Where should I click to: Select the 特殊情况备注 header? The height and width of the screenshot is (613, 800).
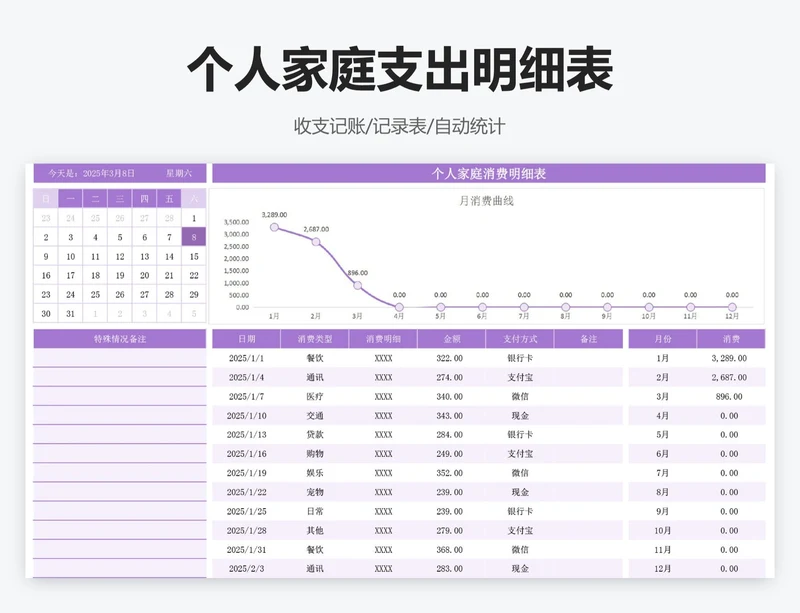pyautogui.click(x=120, y=339)
